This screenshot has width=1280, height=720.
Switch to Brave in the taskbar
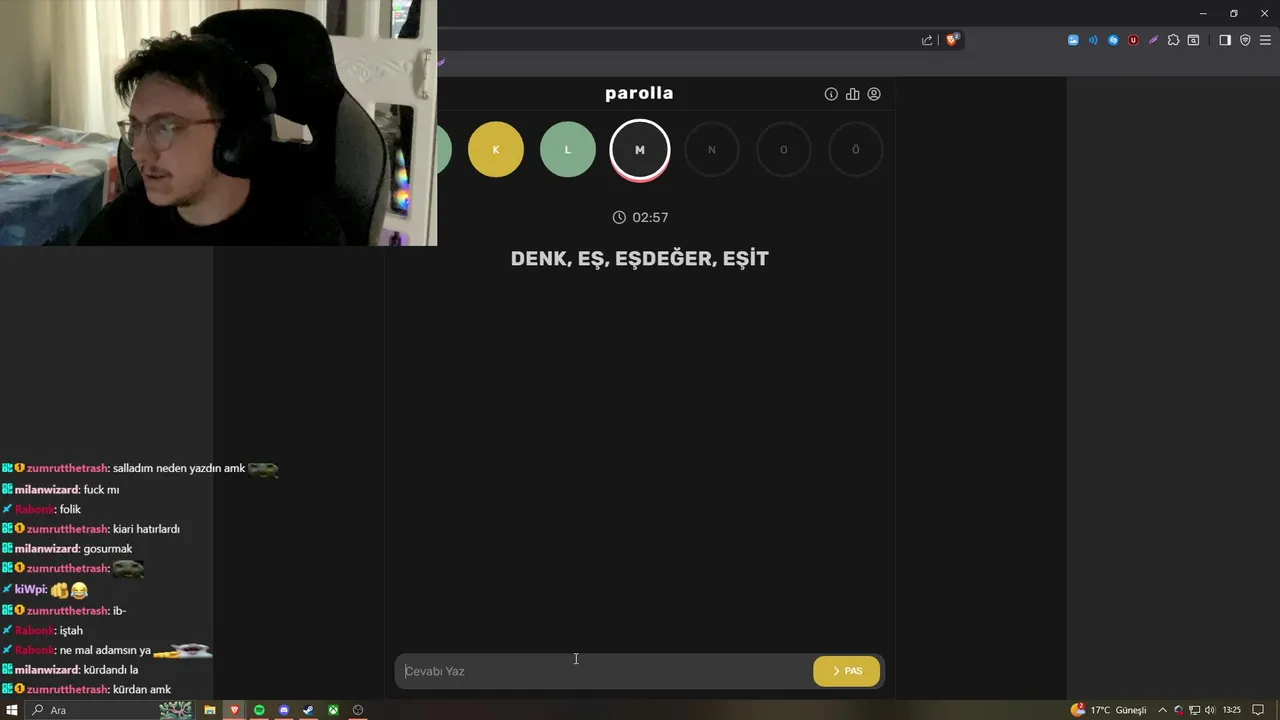click(x=235, y=710)
